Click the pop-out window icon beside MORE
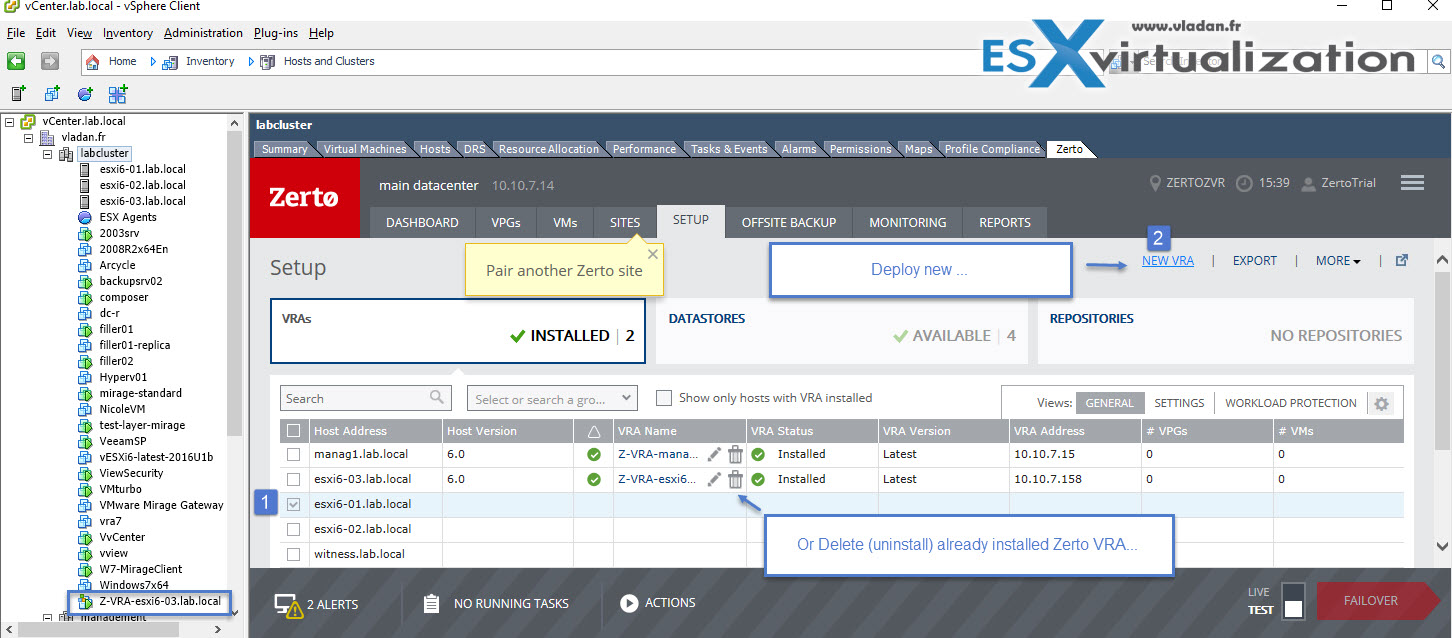1452x638 pixels. [1401, 261]
